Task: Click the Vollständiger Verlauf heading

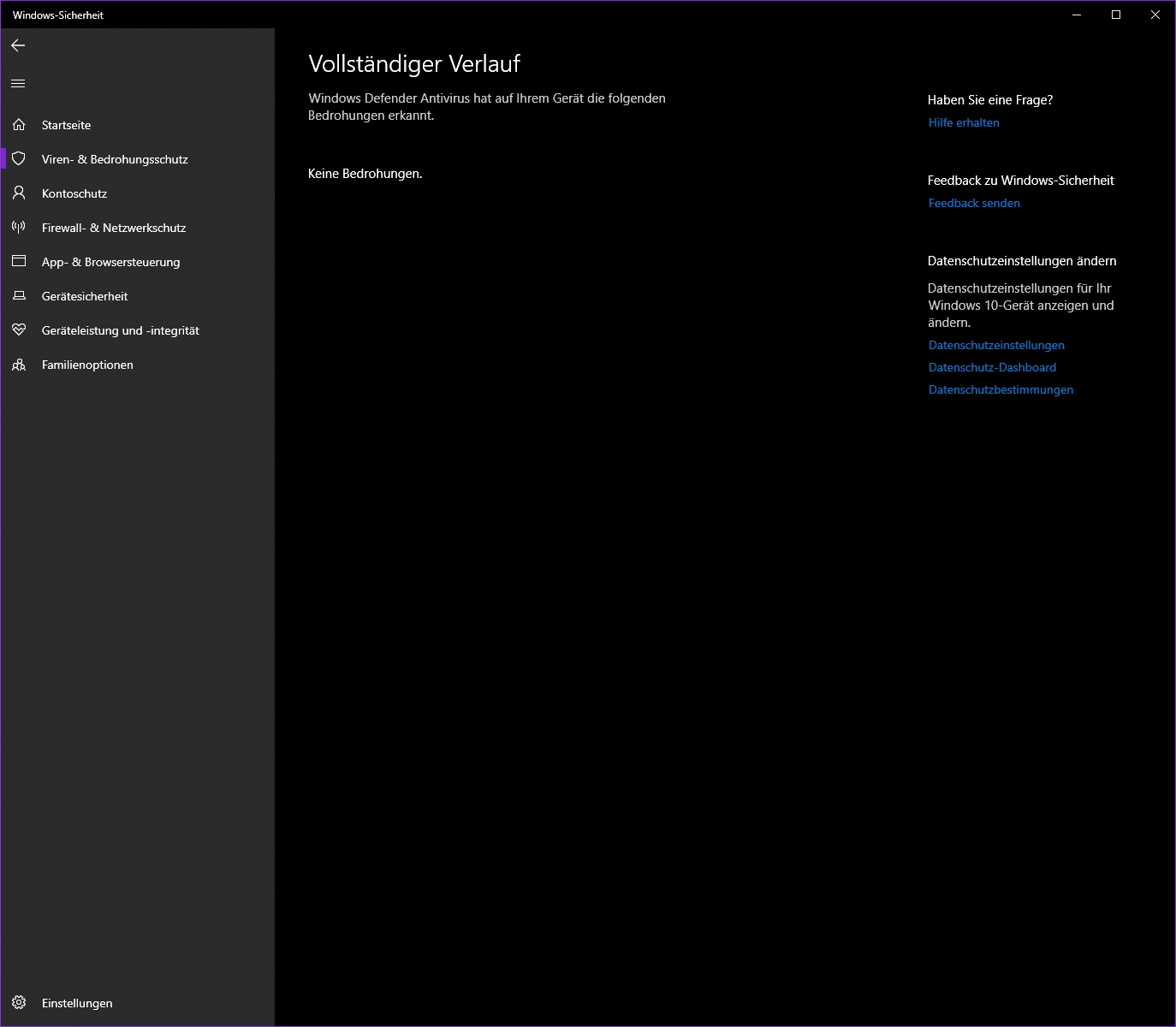Action: click(x=414, y=64)
